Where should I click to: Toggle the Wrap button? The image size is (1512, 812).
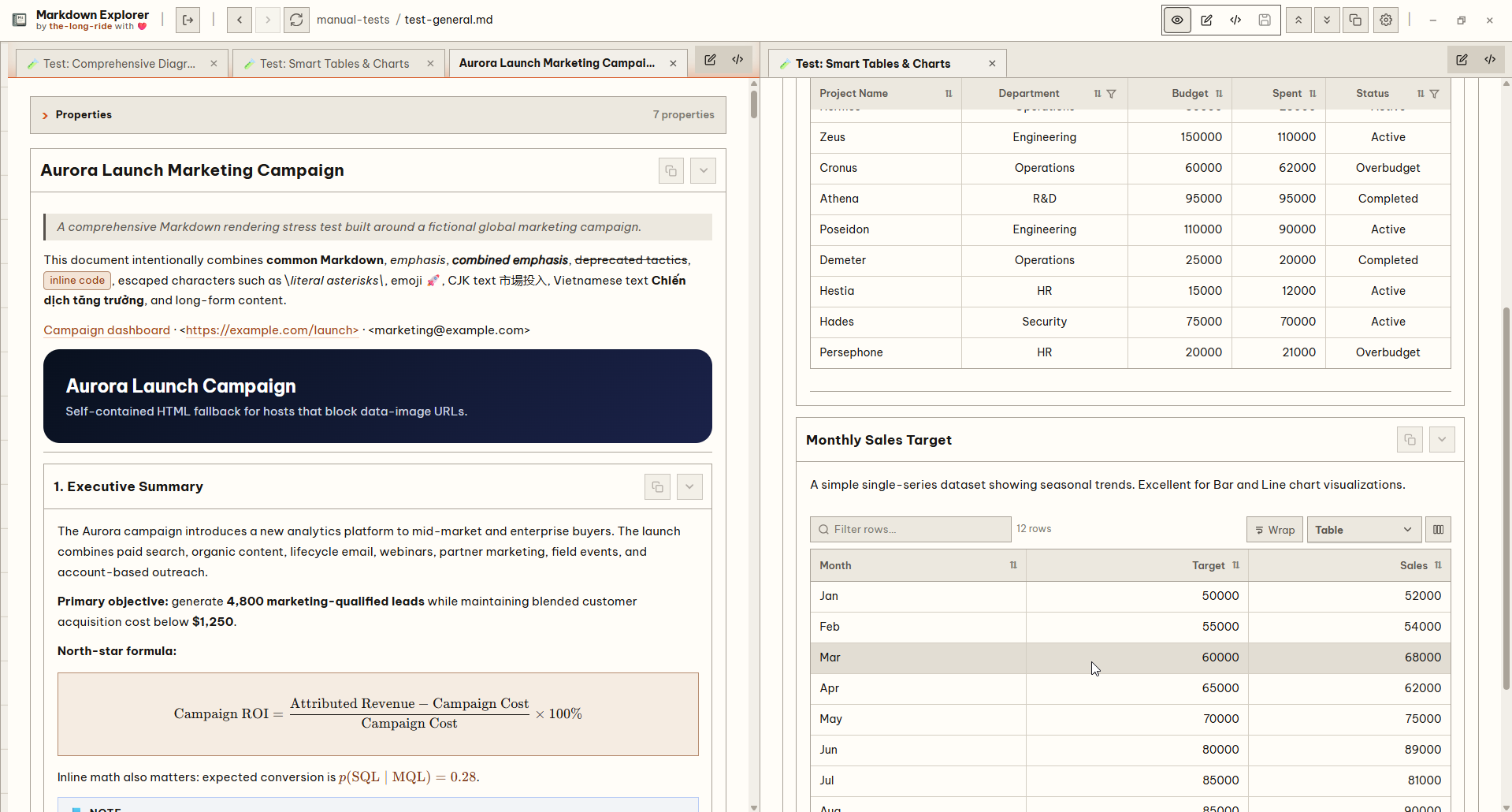click(1275, 530)
